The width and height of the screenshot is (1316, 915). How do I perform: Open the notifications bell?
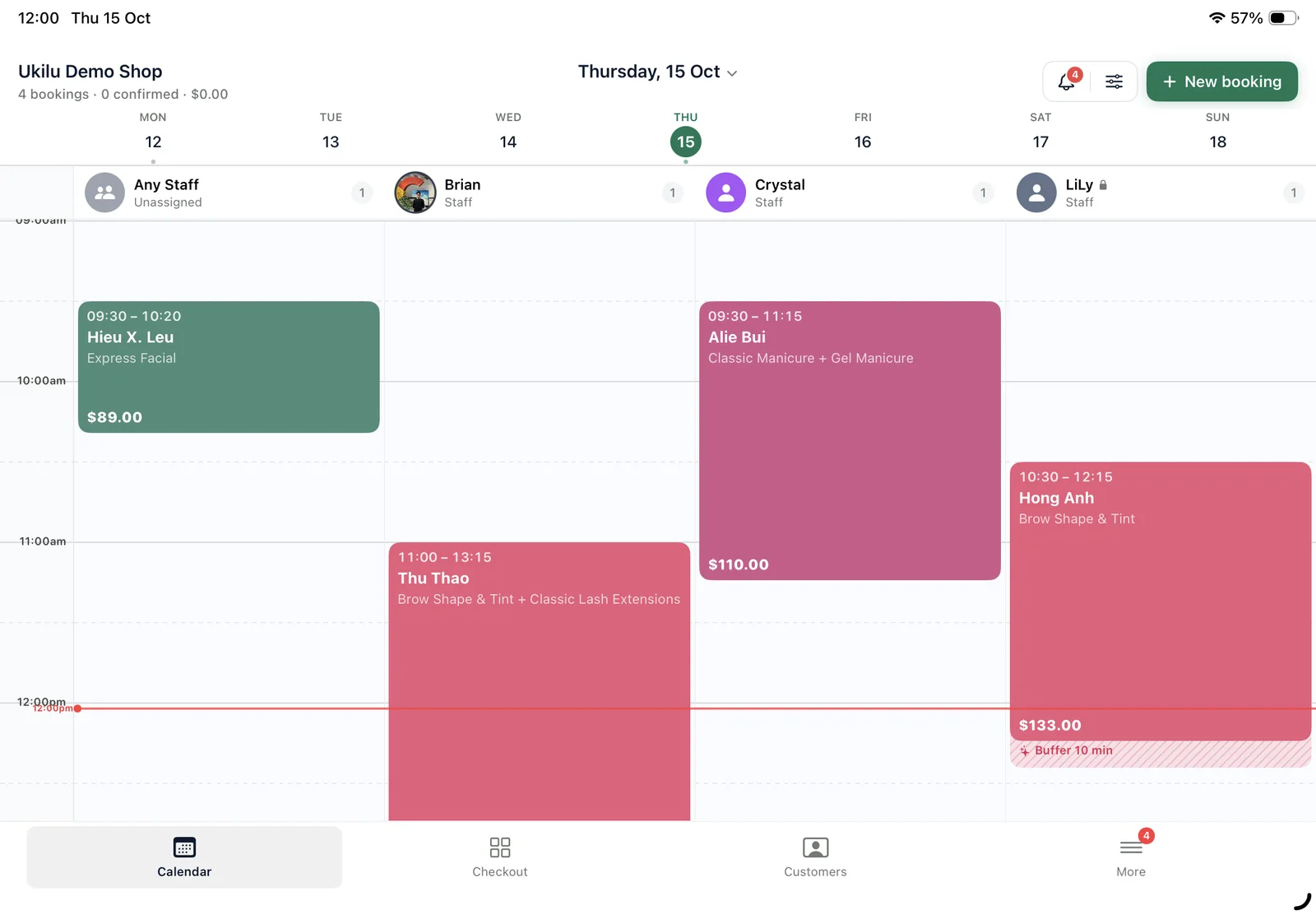(1067, 81)
